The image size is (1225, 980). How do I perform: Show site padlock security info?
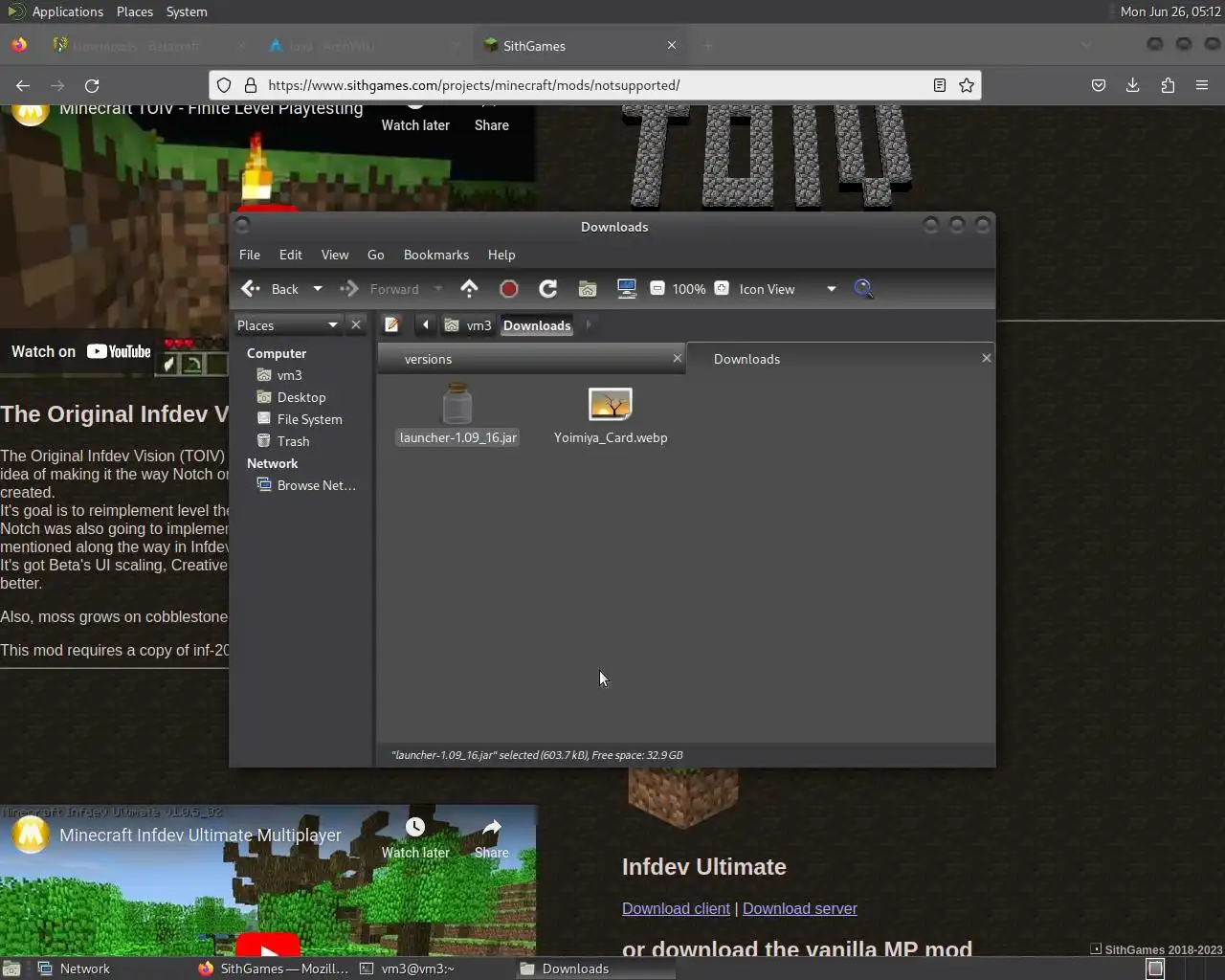pyautogui.click(x=250, y=85)
